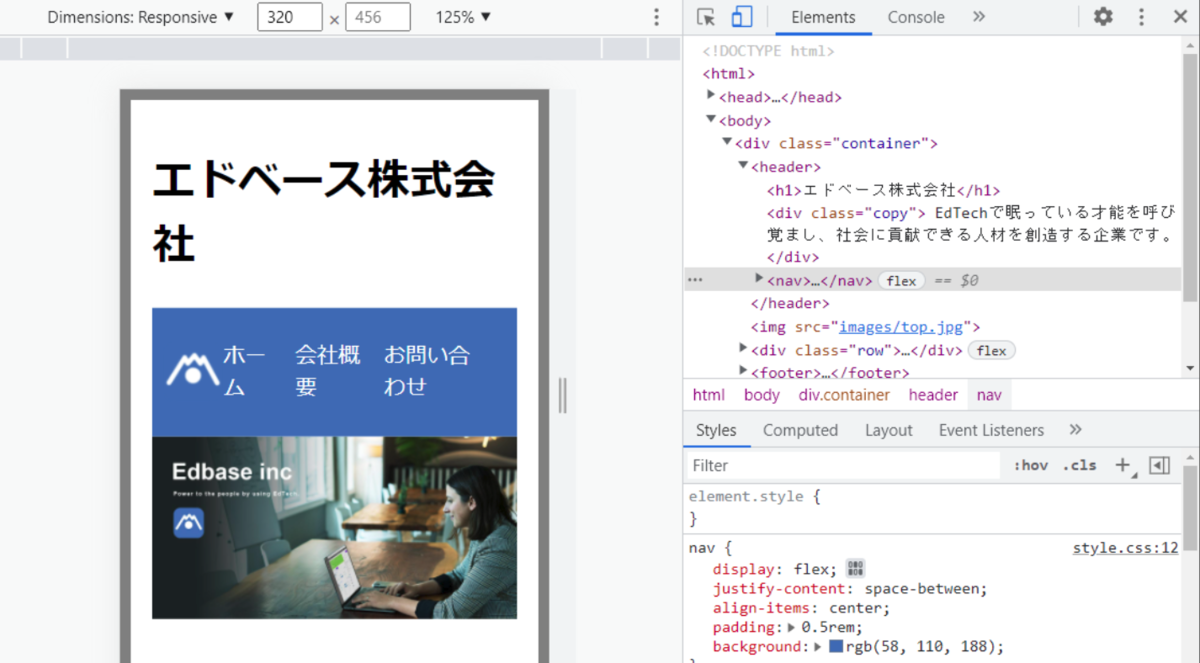Open device toolbar more options menu

pyautogui.click(x=657, y=17)
